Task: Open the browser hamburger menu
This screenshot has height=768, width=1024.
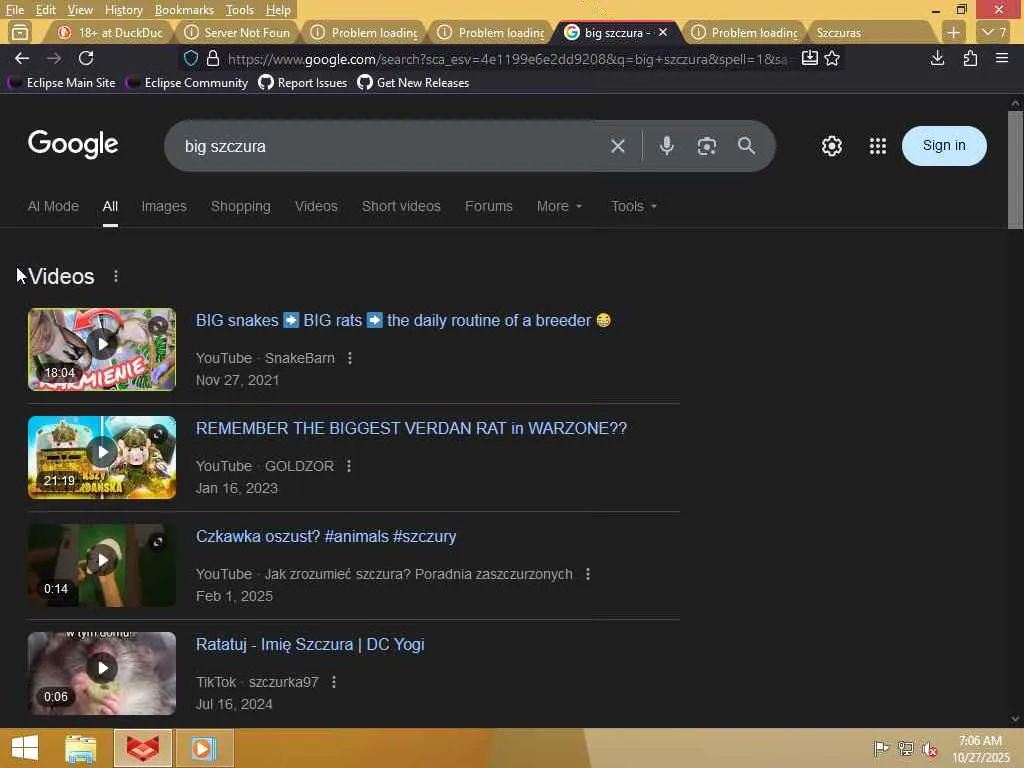Action: click(1002, 58)
